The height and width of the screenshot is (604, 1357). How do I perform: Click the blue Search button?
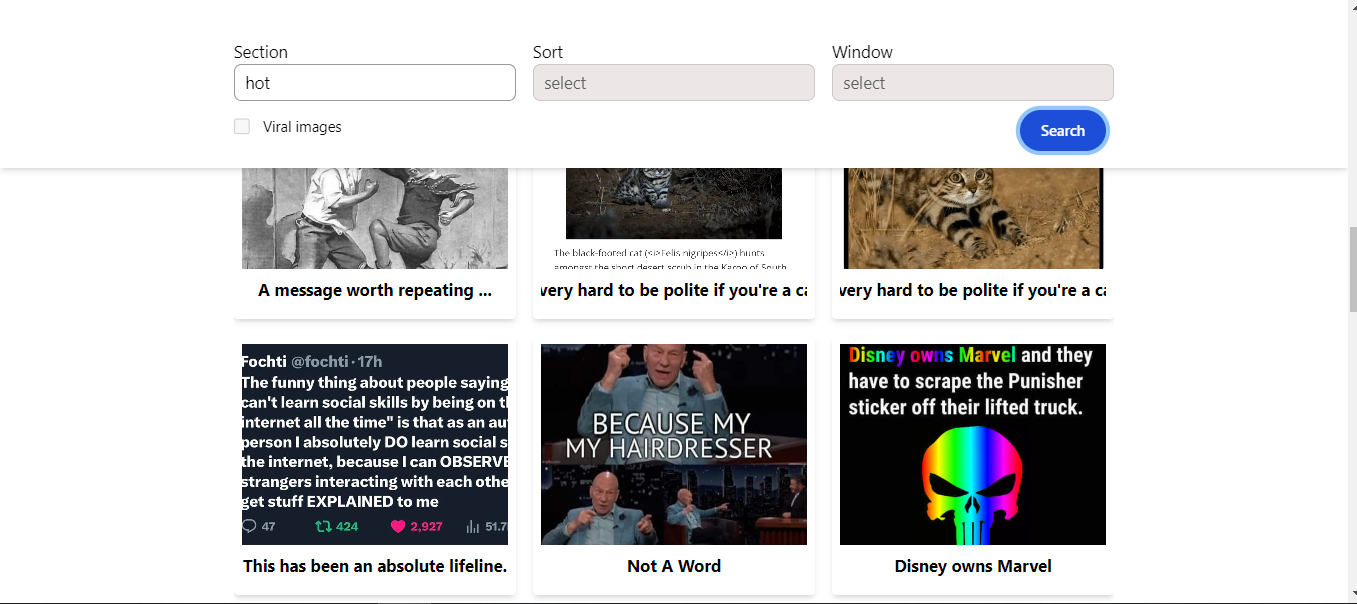tap(1062, 131)
